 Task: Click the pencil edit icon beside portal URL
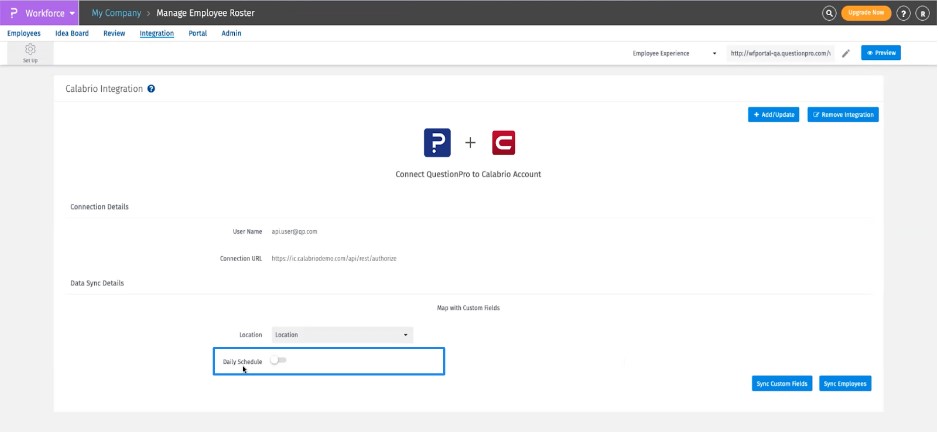pyautogui.click(x=846, y=53)
